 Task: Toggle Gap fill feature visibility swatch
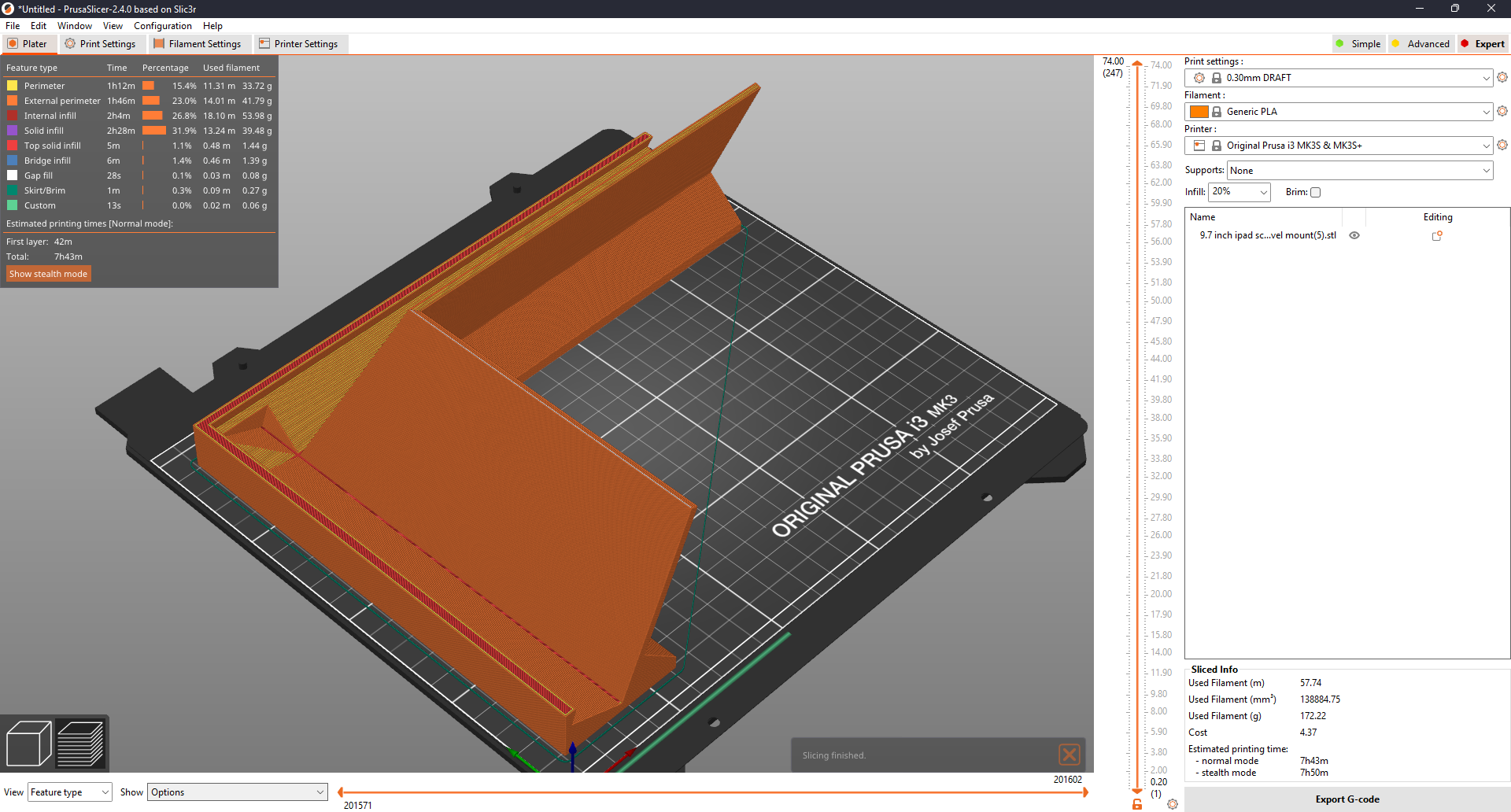pyautogui.click(x=13, y=175)
